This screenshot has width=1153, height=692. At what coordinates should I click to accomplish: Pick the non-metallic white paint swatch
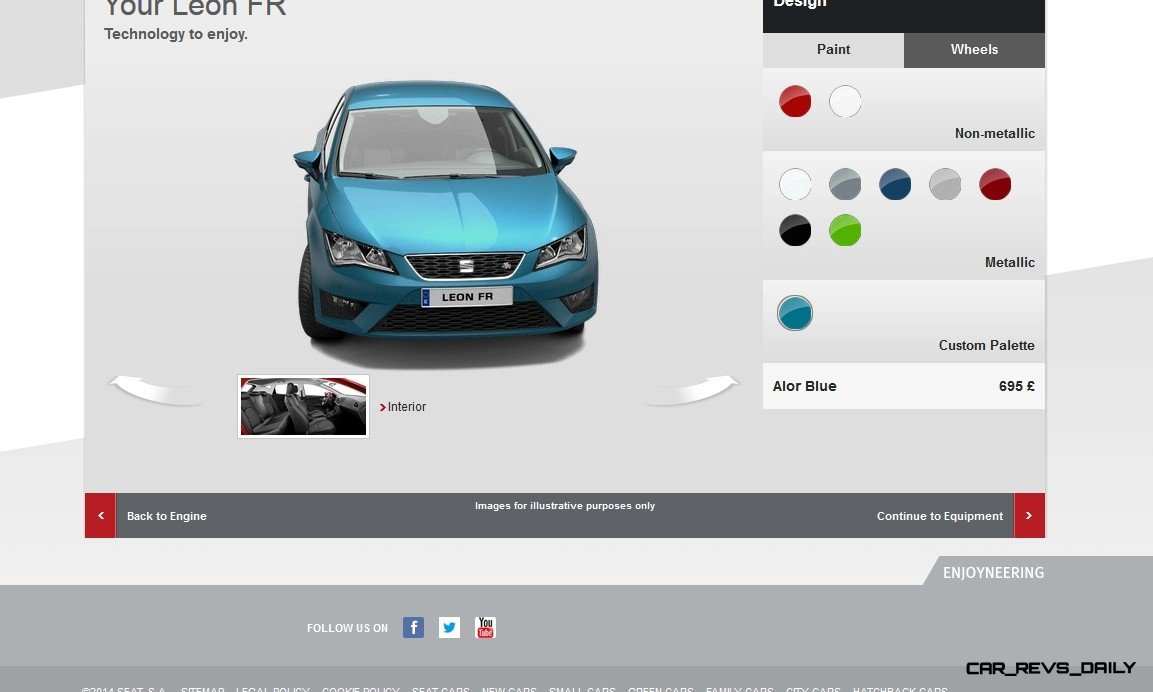click(845, 101)
